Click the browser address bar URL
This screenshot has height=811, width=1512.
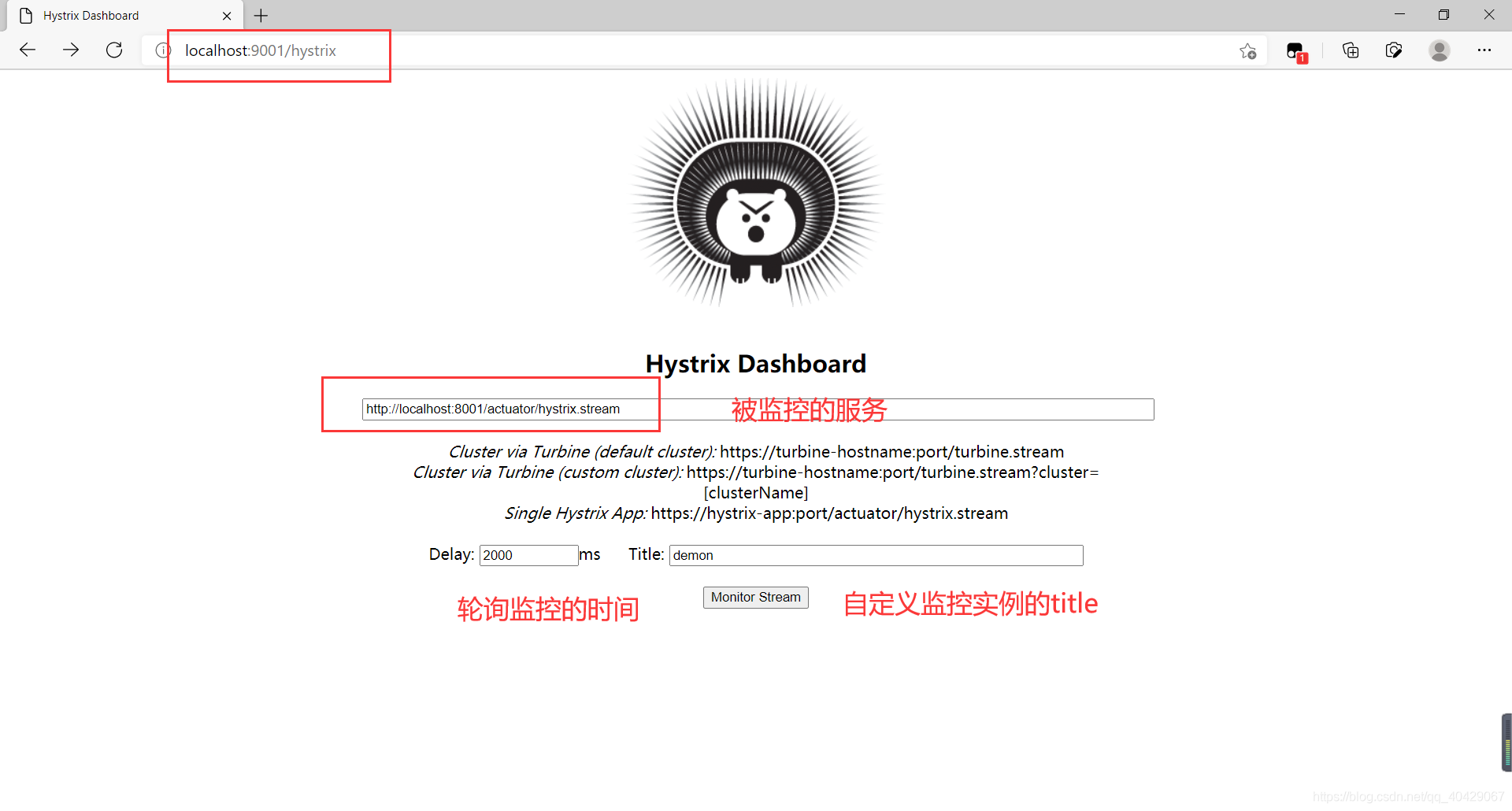coord(260,50)
